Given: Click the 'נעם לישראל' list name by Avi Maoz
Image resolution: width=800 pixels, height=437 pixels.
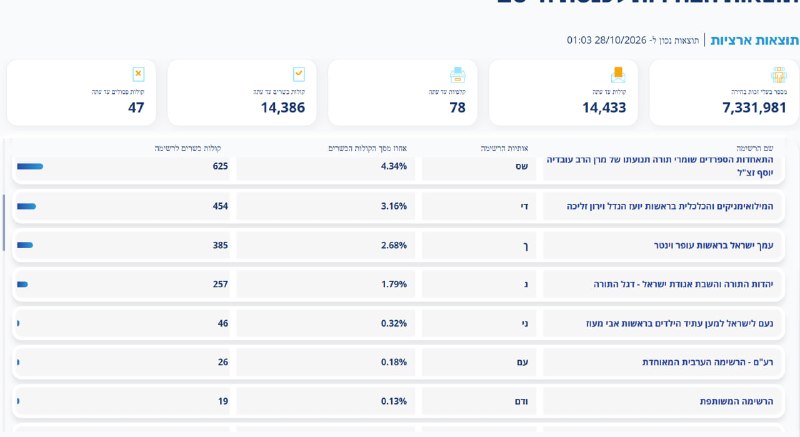Looking at the screenshot, I should tap(679, 323).
